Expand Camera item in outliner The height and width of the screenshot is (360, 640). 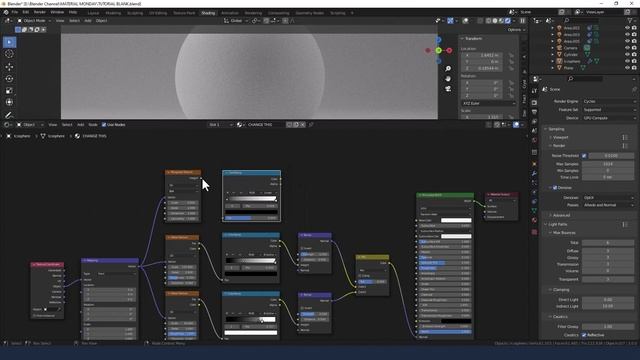(553, 48)
